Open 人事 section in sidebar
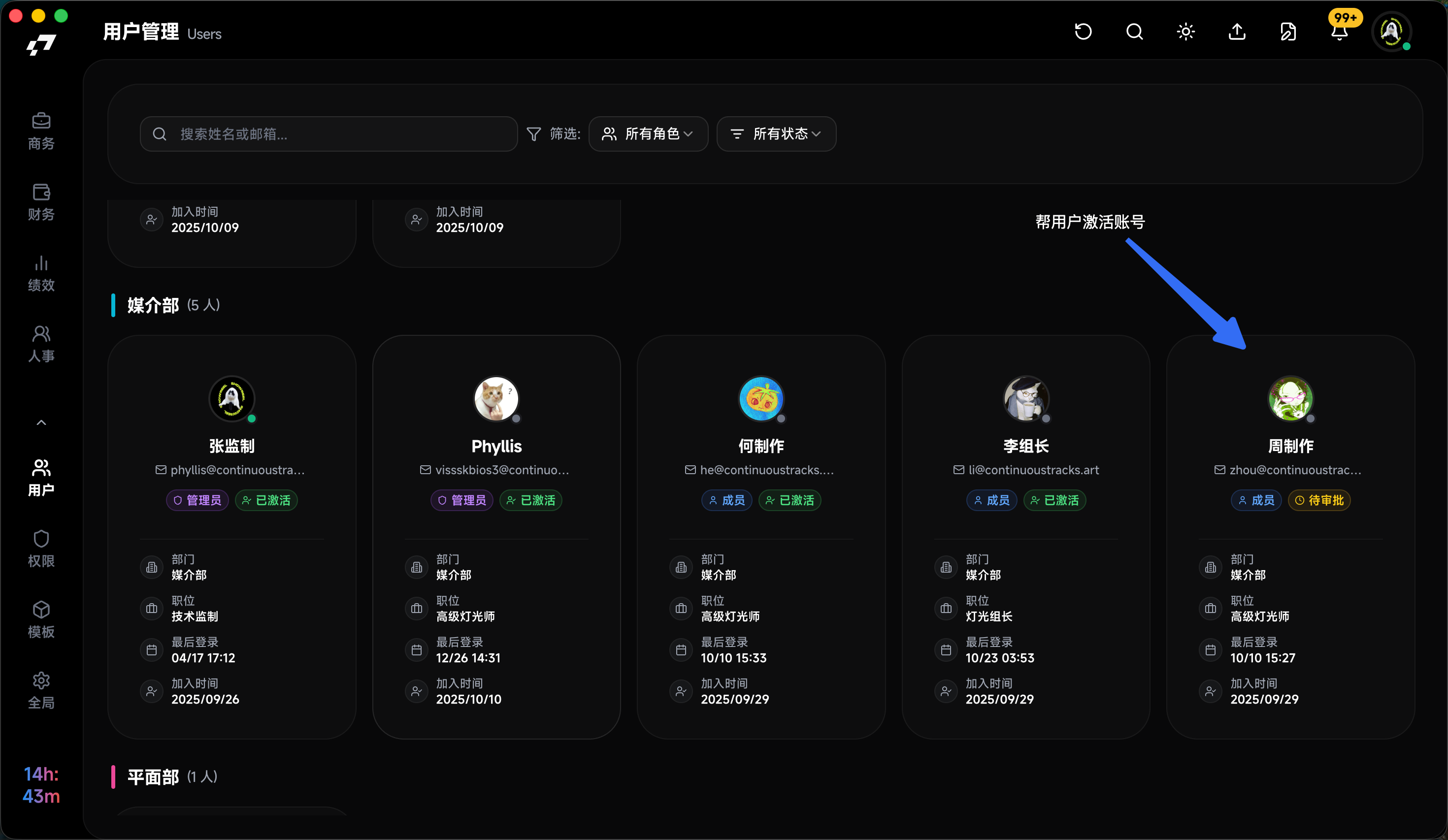 click(x=41, y=344)
